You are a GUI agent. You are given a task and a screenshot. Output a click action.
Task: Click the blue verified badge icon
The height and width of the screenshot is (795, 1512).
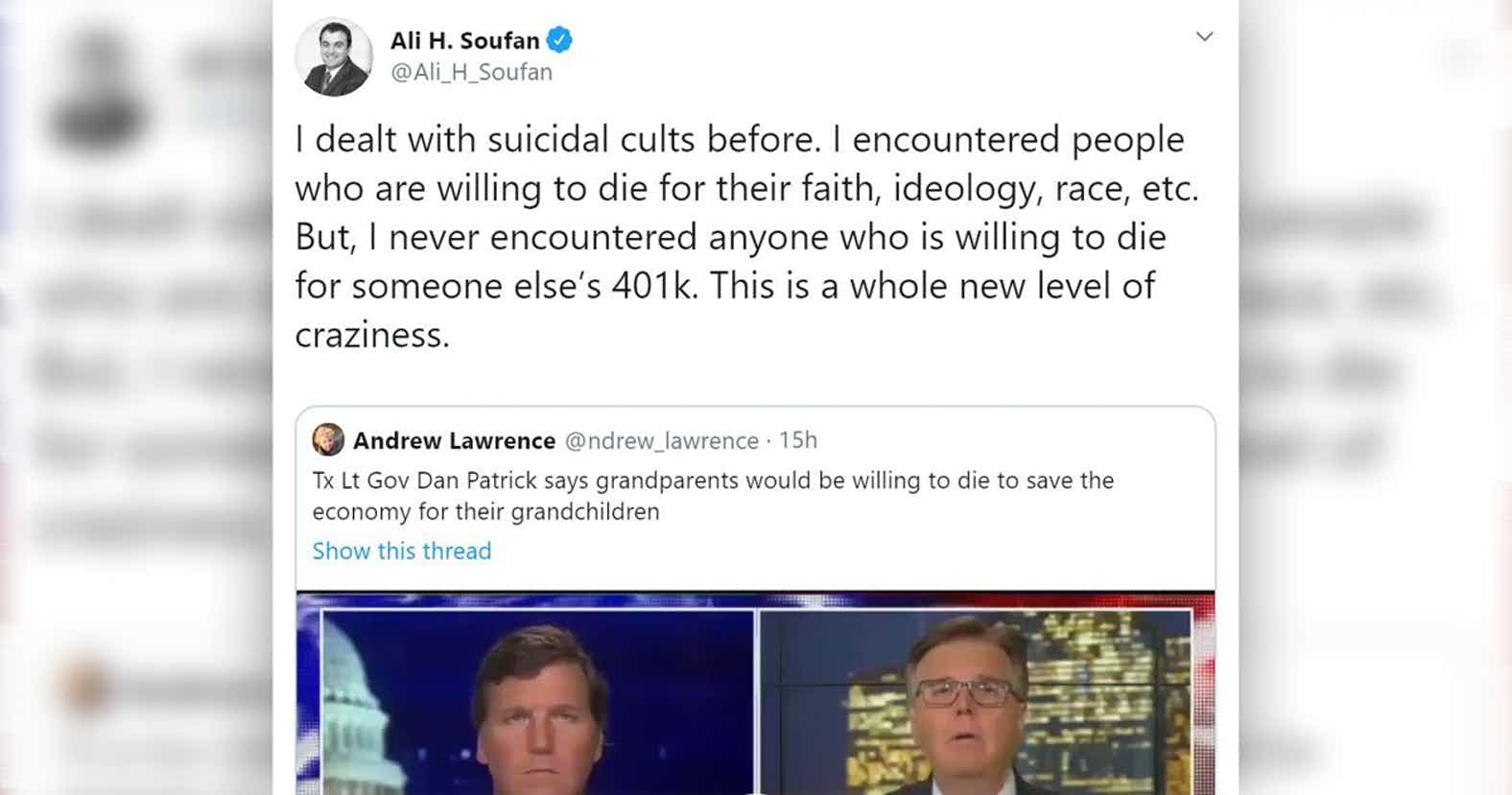point(559,40)
